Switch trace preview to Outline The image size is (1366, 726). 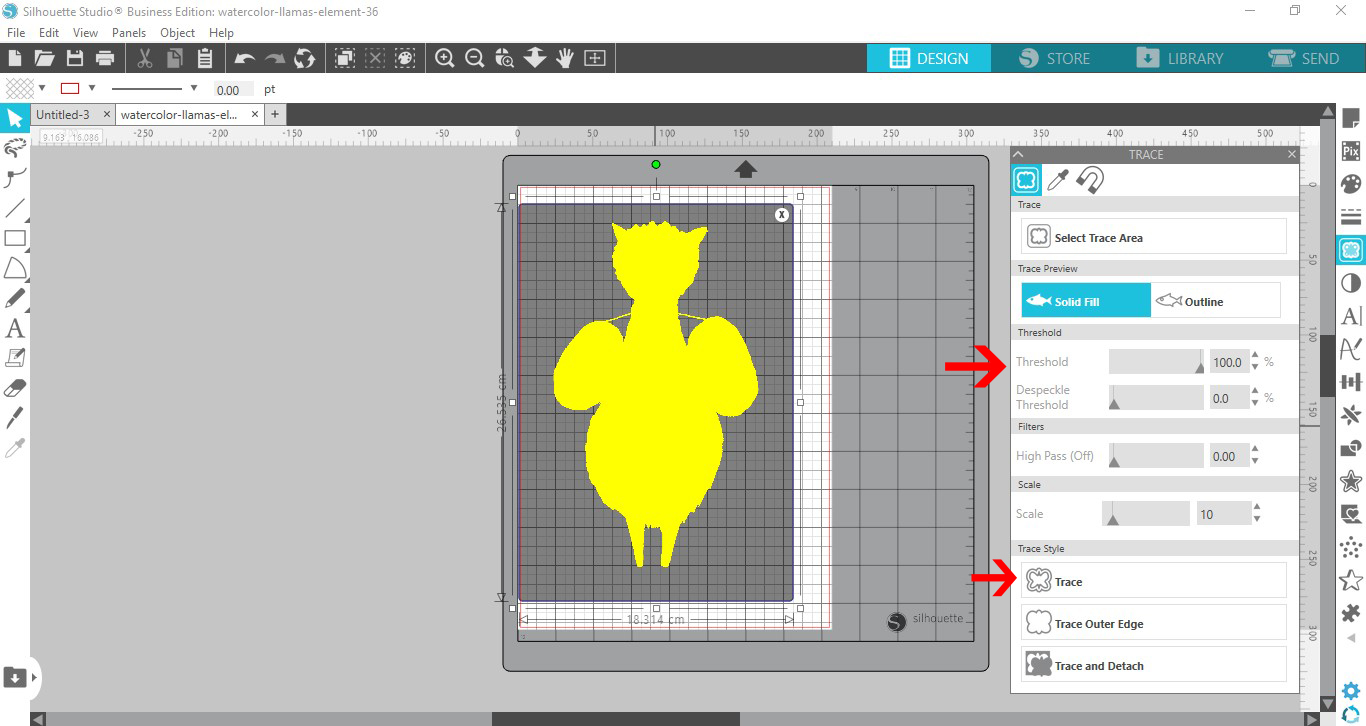point(1215,300)
